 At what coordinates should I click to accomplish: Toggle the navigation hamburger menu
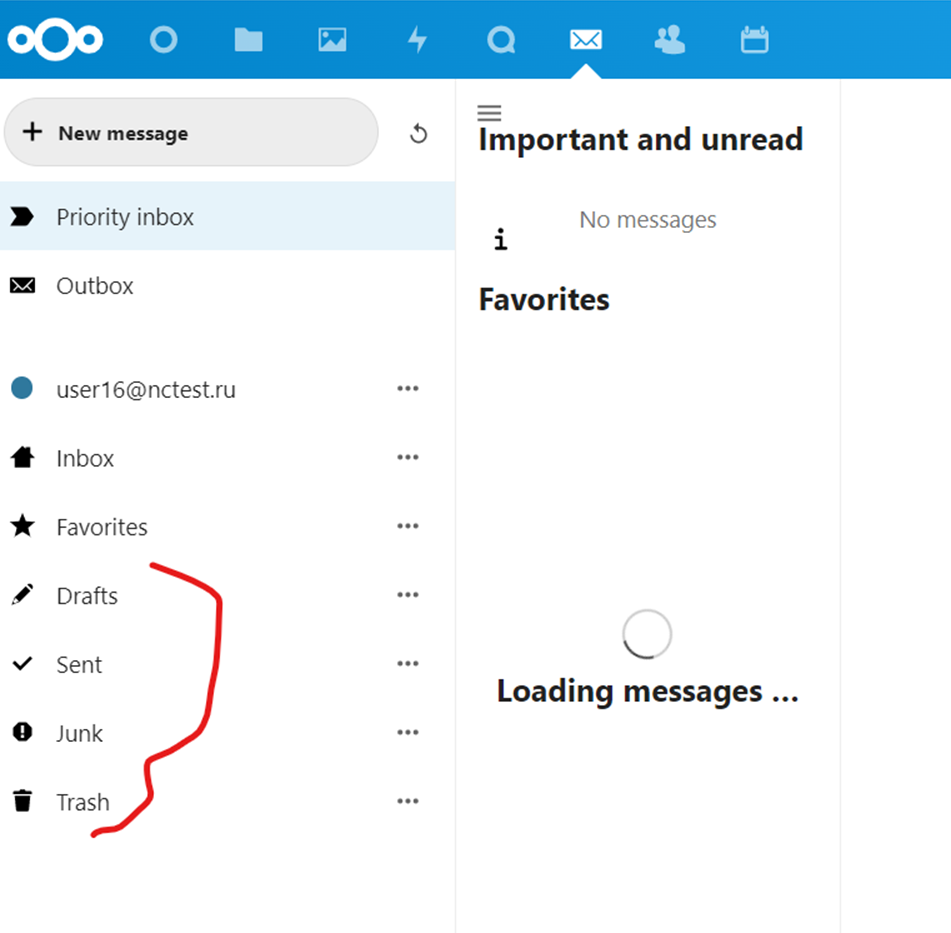coord(489,113)
